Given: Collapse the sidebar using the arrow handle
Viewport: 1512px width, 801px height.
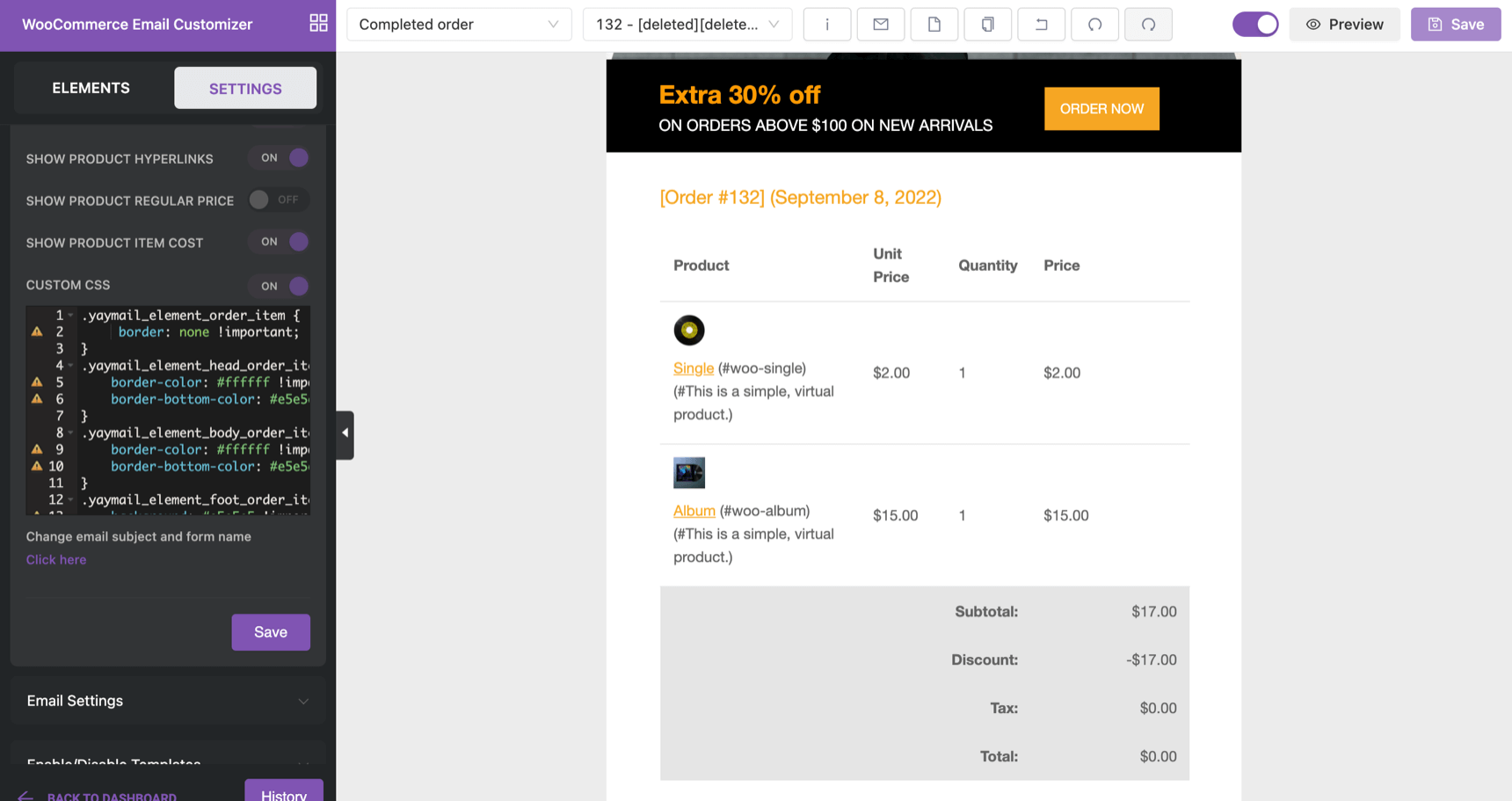Looking at the screenshot, I should tap(345, 434).
